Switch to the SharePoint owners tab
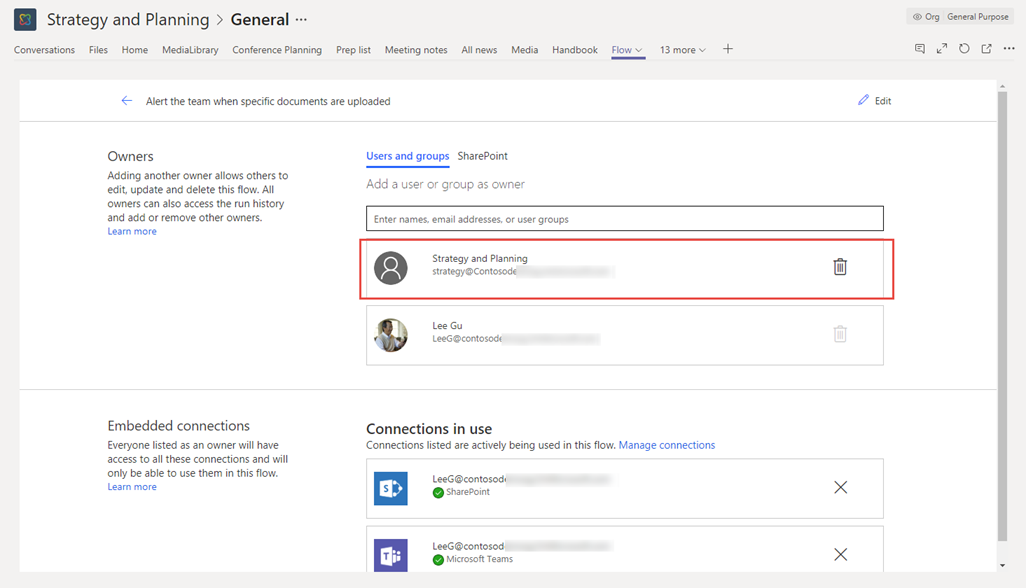The image size is (1026, 588). pyautogui.click(x=482, y=156)
